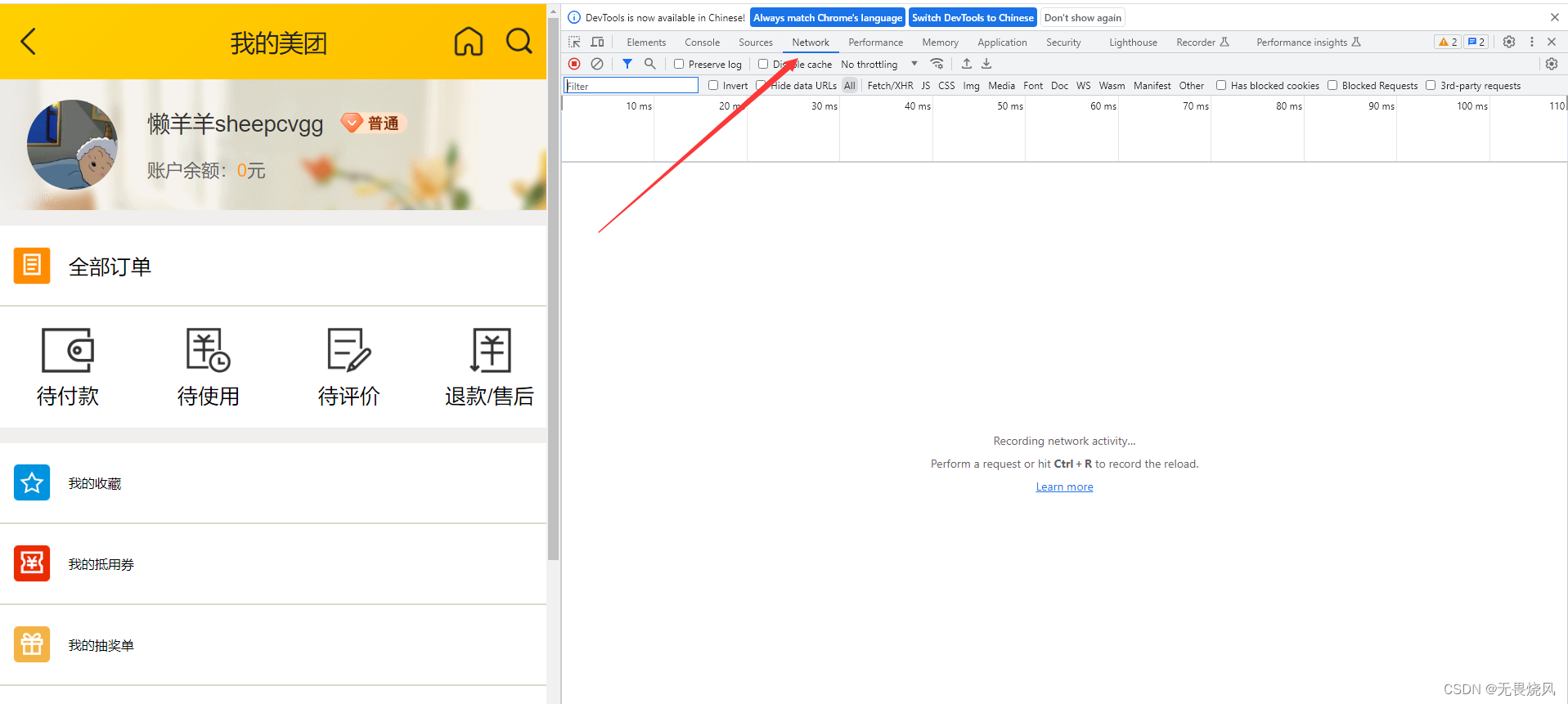Image resolution: width=1568 pixels, height=704 pixels.
Task: Click Don't show again button
Action: 1082,18
